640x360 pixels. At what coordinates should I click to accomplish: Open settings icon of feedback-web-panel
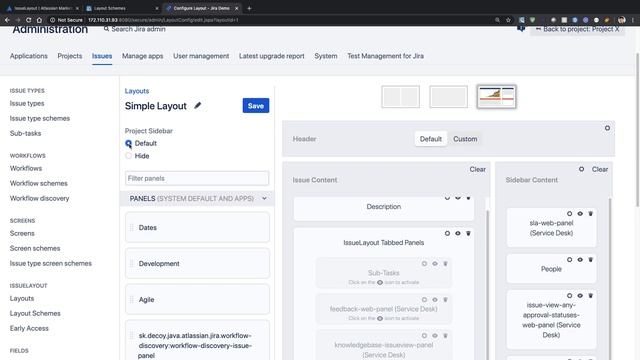pyautogui.click(x=424, y=300)
